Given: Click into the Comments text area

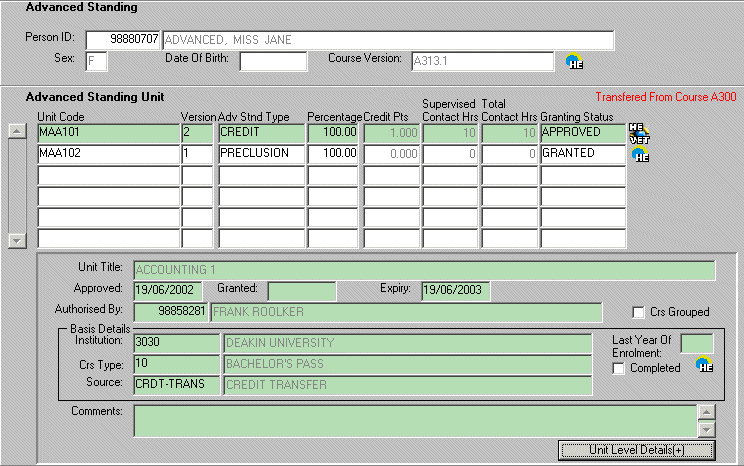Looking at the screenshot, I should pos(415,420).
